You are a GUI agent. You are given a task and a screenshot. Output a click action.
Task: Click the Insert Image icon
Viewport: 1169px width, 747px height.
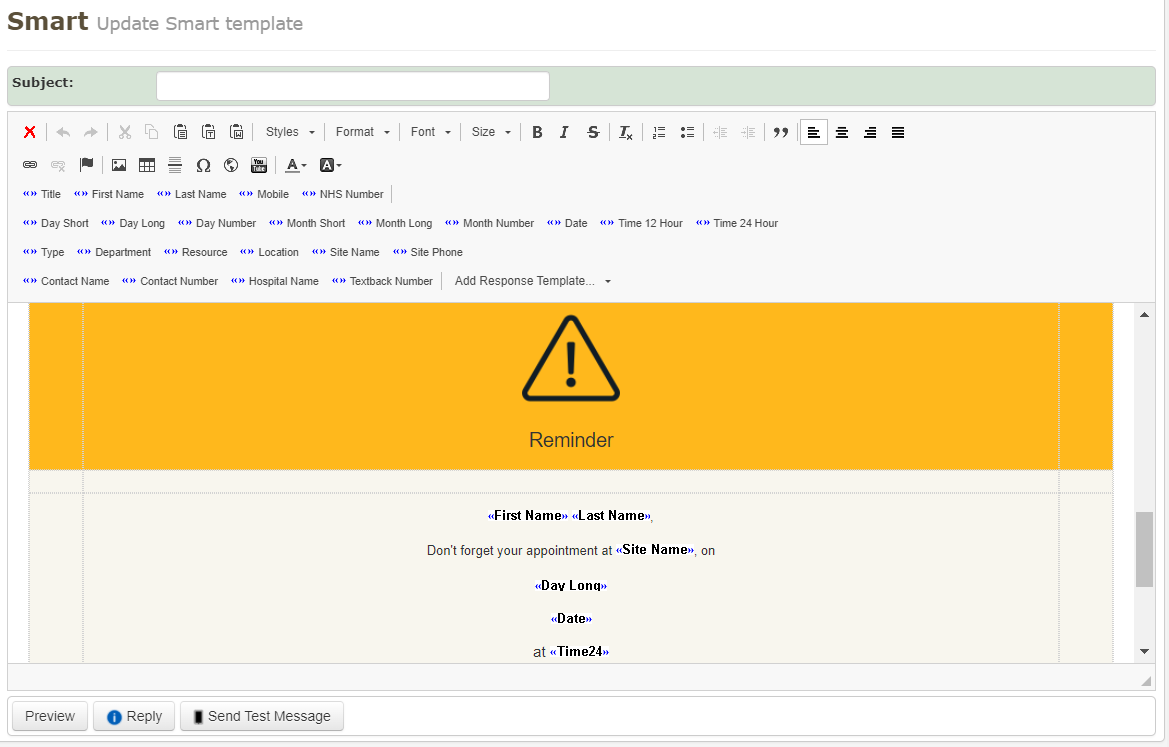[119, 165]
